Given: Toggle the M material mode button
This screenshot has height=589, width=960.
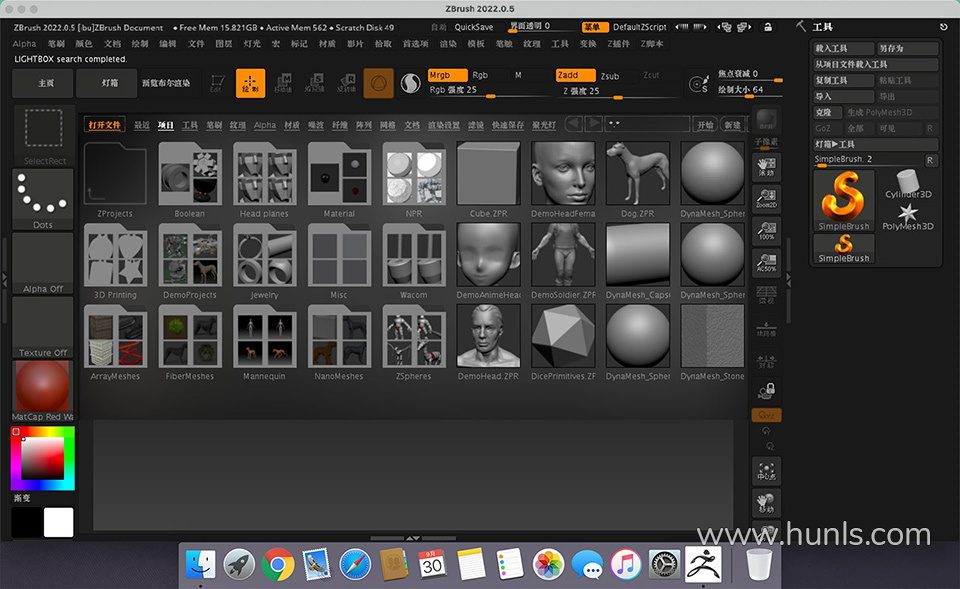Looking at the screenshot, I should point(518,75).
